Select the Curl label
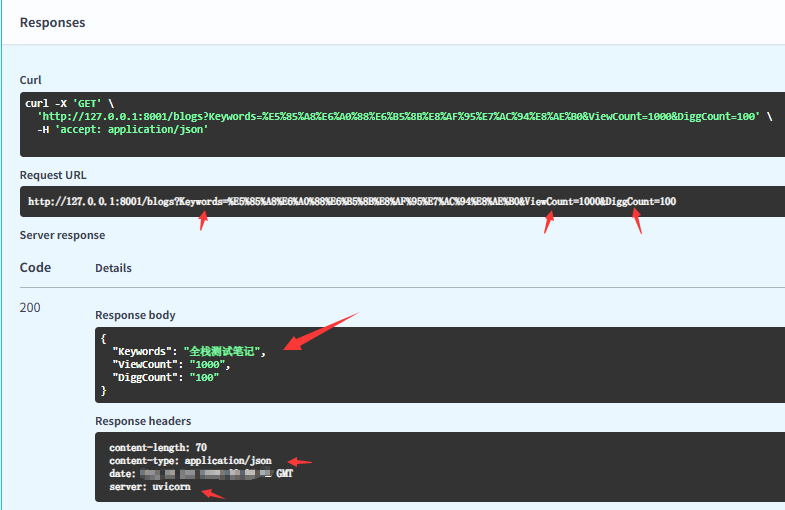Screen dimensions: 785x510 (31, 80)
